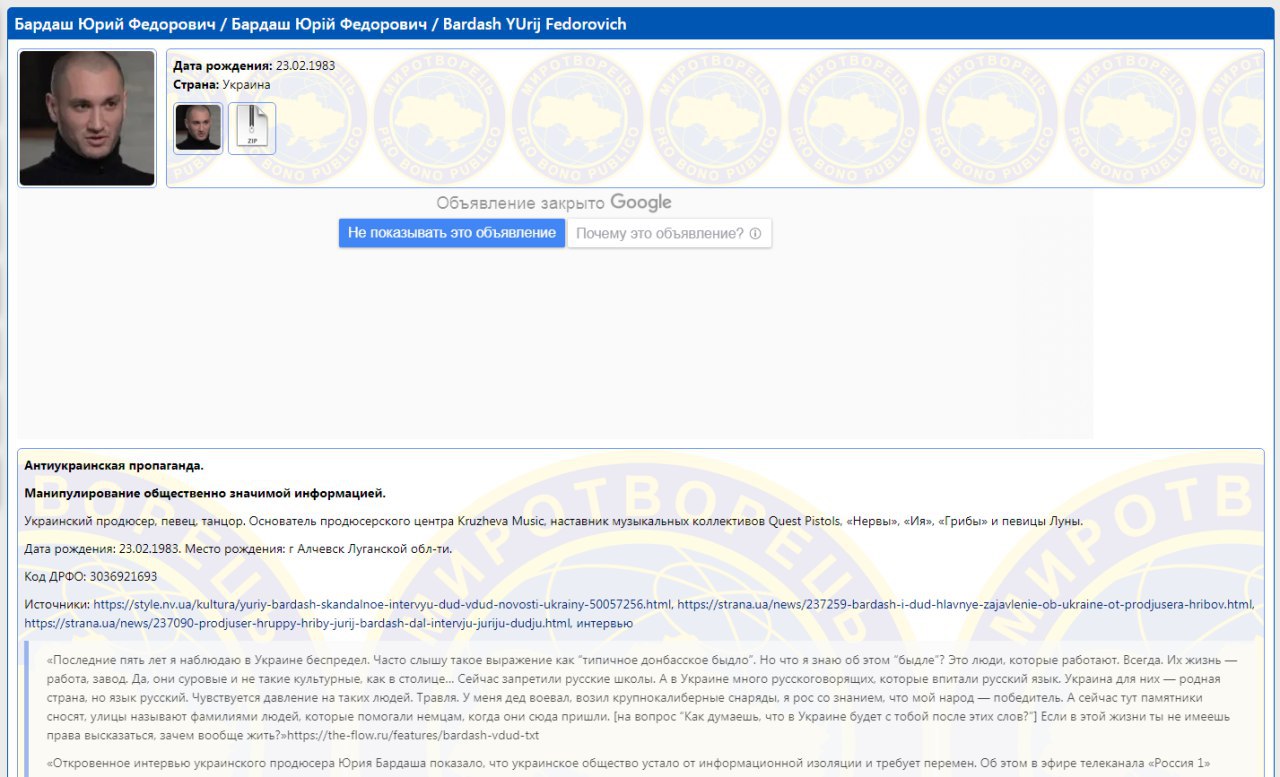Select the 'Код ДРФО: 3036921693' line
Viewport: 1280px width, 777px height.
click(x=91, y=577)
